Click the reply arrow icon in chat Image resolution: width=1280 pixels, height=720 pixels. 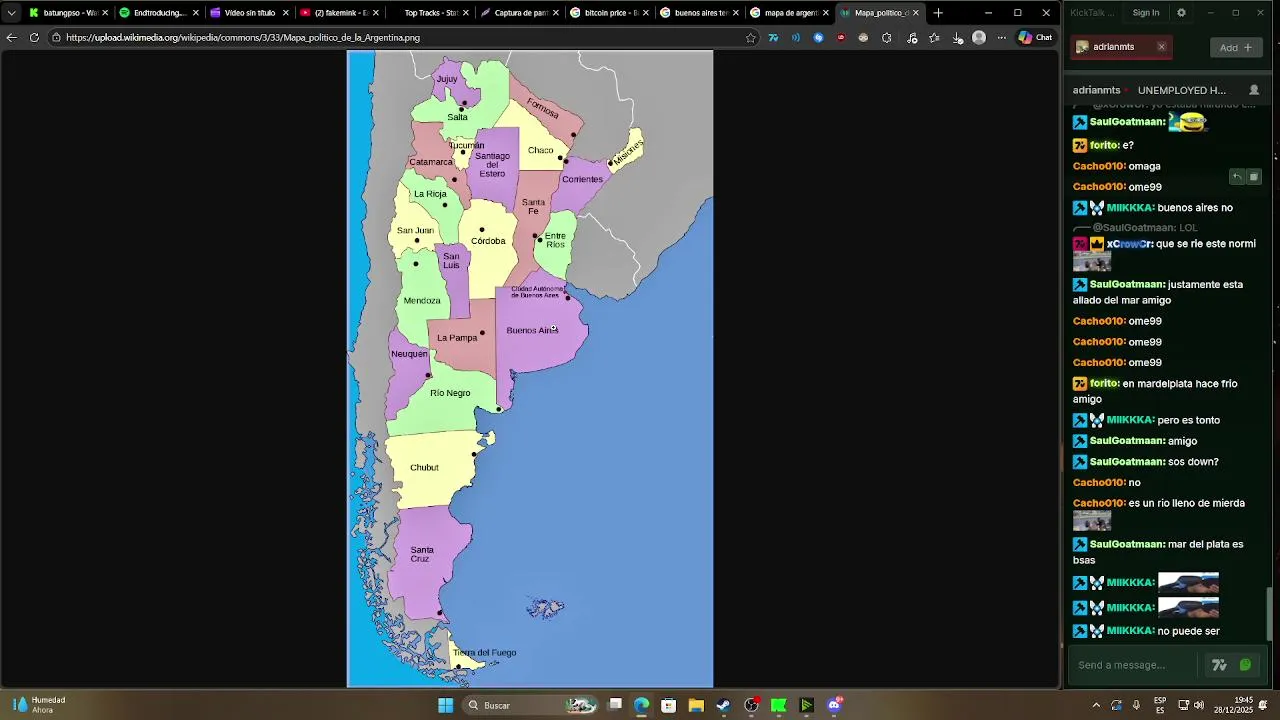click(x=1237, y=177)
